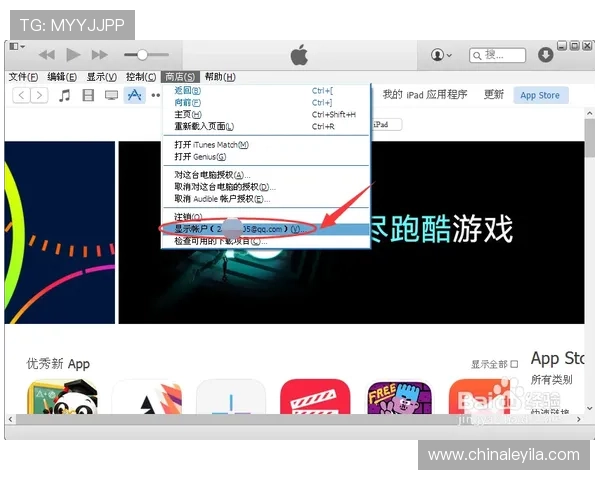The image size is (600, 480).
Task: Click the fast-forward playback button
Action: click(99, 55)
